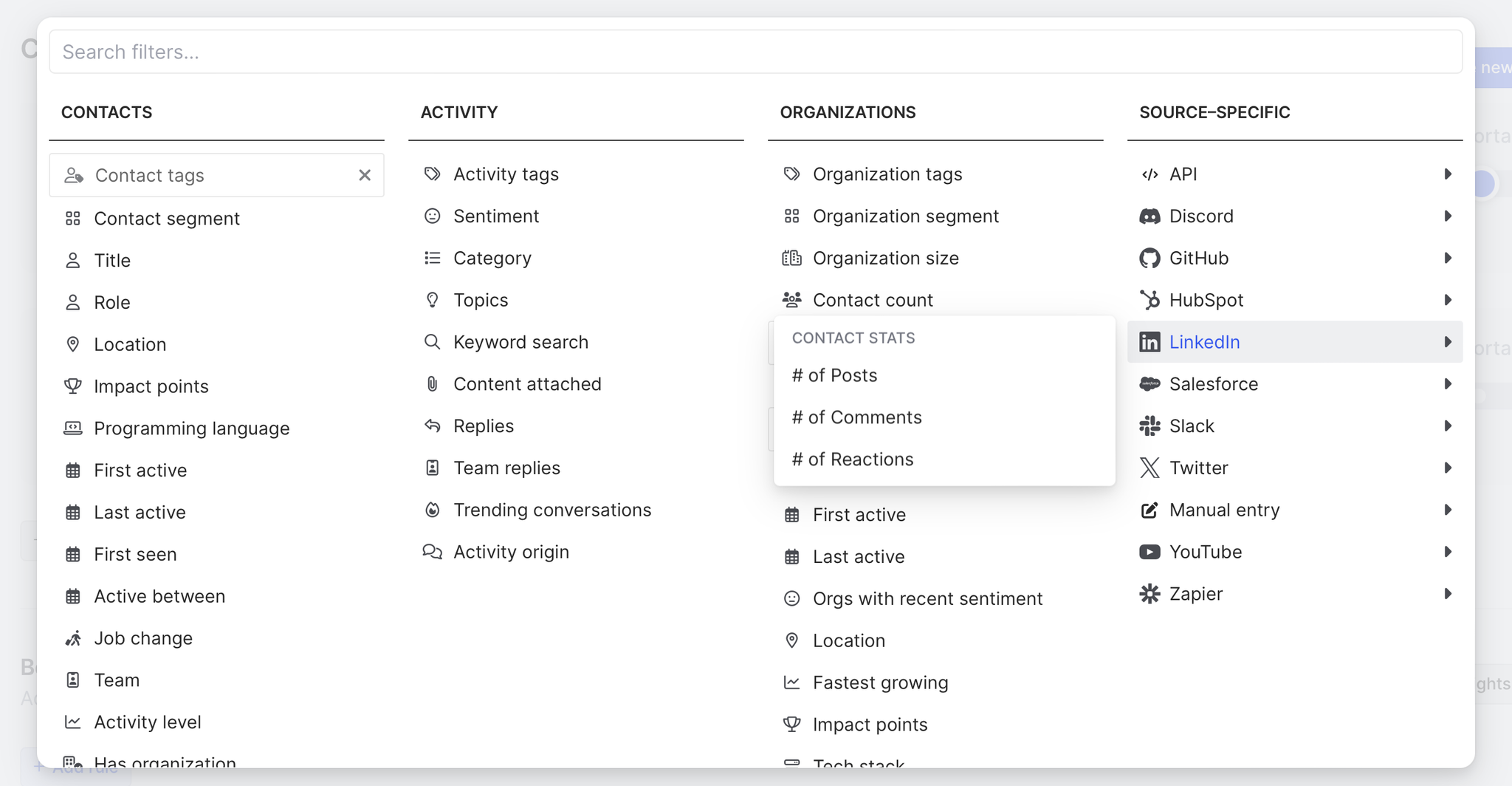Open the LinkedIn submenu arrow
Screen dimensions: 1512x786
[1447, 342]
